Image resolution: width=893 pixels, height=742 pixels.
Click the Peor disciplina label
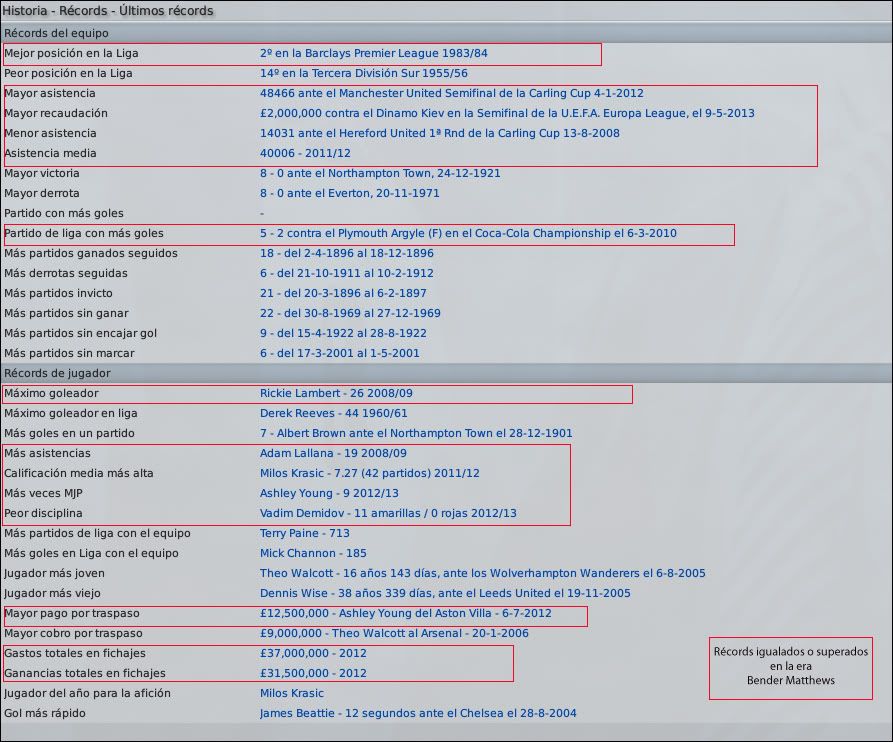pos(43,513)
